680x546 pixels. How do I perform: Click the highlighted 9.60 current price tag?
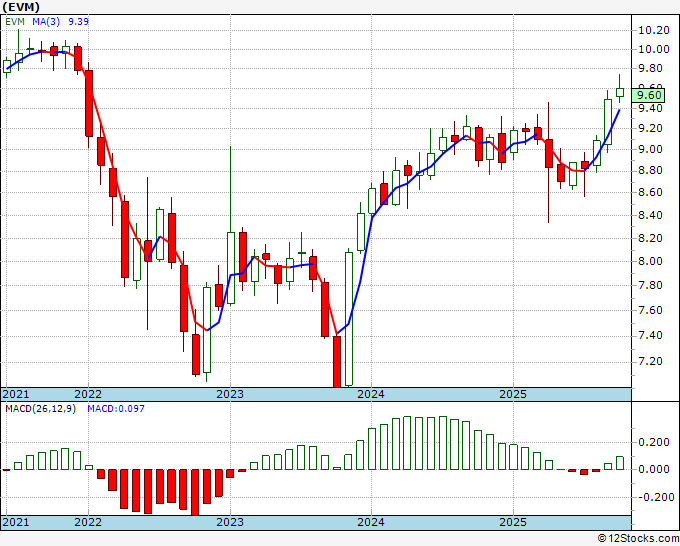pyautogui.click(x=648, y=95)
